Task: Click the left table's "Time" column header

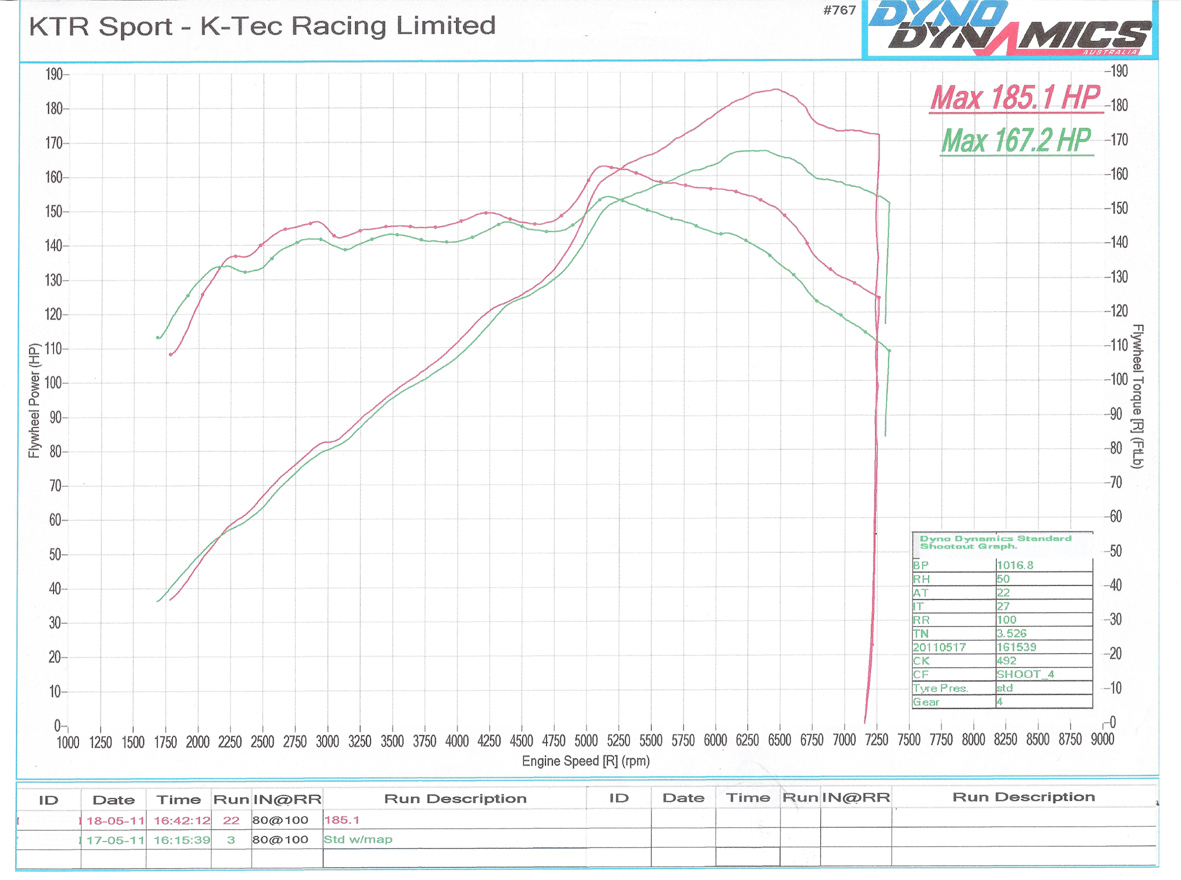Action: tap(179, 799)
